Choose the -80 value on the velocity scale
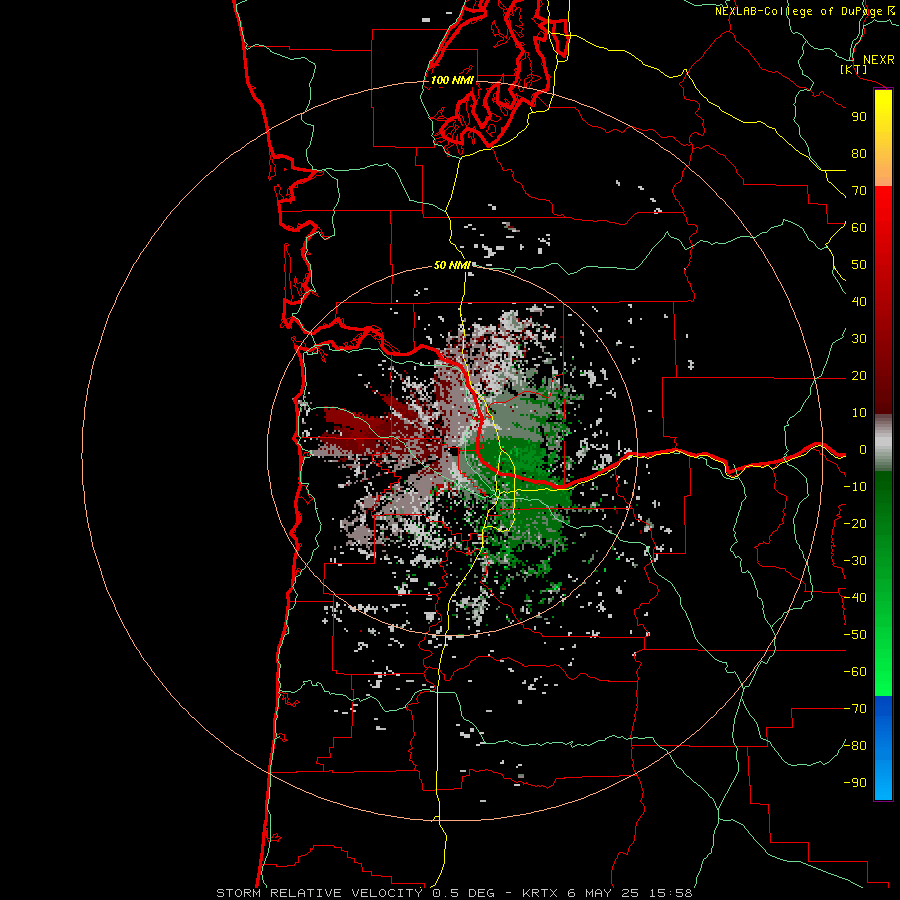The height and width of the screenshot is (900, 900). click(855, 746)
